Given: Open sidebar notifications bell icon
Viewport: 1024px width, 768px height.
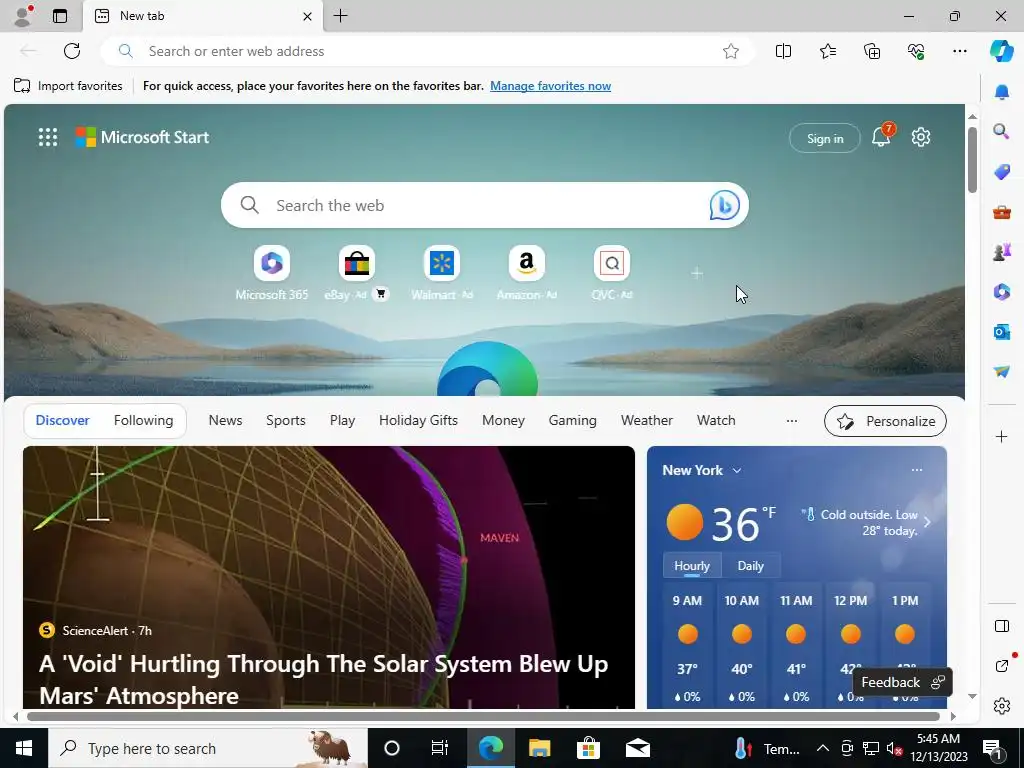Looking at the screenshot, I should coord(1001,92).
